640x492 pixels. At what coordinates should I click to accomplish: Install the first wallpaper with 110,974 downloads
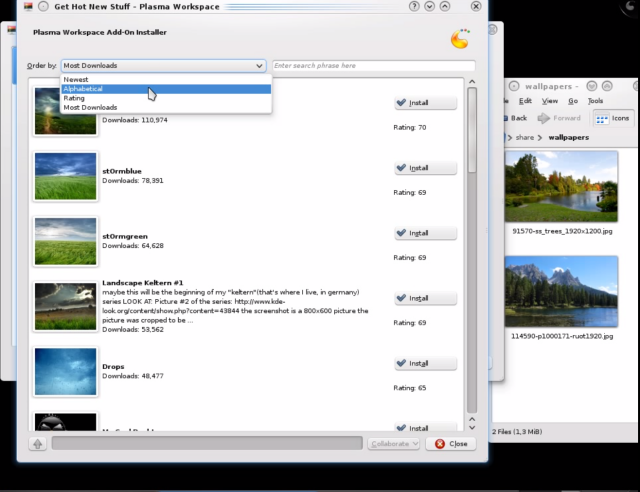click(x=425, y=103)
